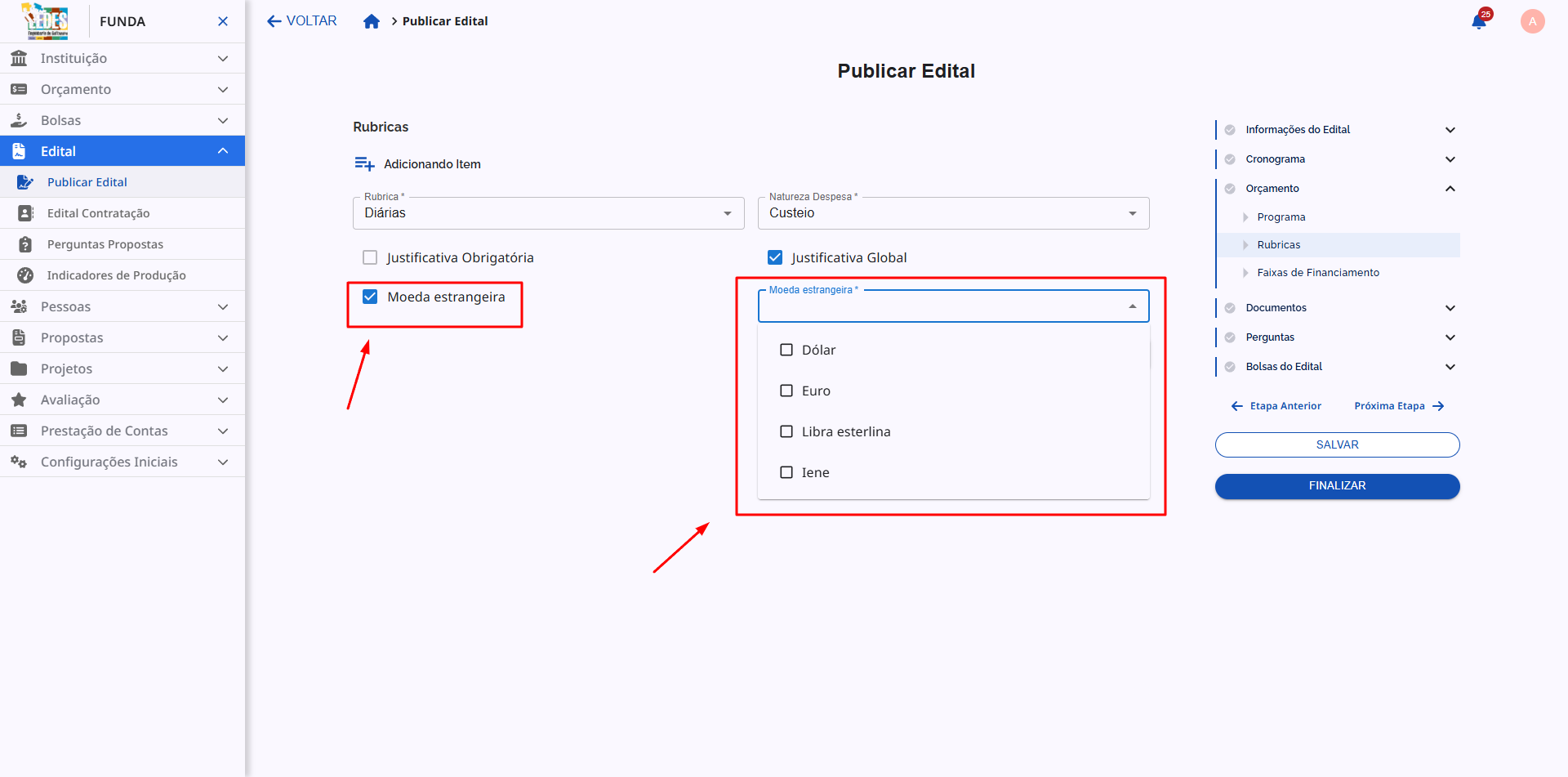This screenshot has height=777, width=1568.
Task: Click the Avaliação star icon
Action: [19, 400]
